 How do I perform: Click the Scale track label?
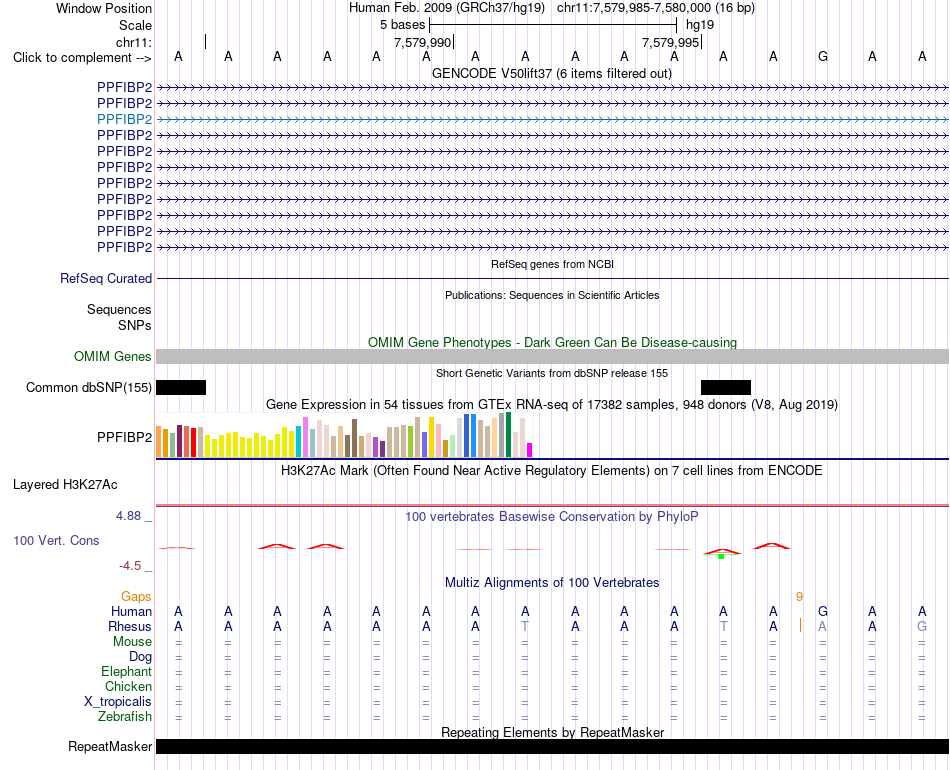click(x=135, y=25)
